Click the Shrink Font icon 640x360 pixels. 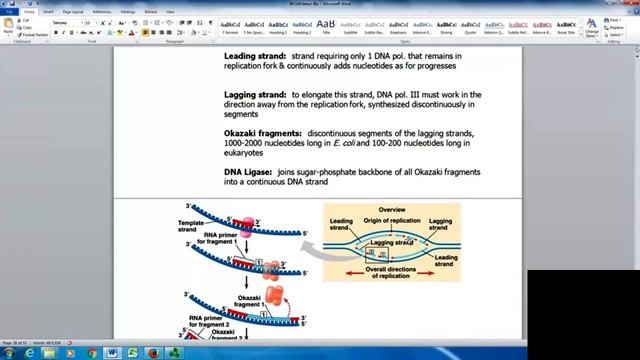pyautogui.click(x=110, y=23)
